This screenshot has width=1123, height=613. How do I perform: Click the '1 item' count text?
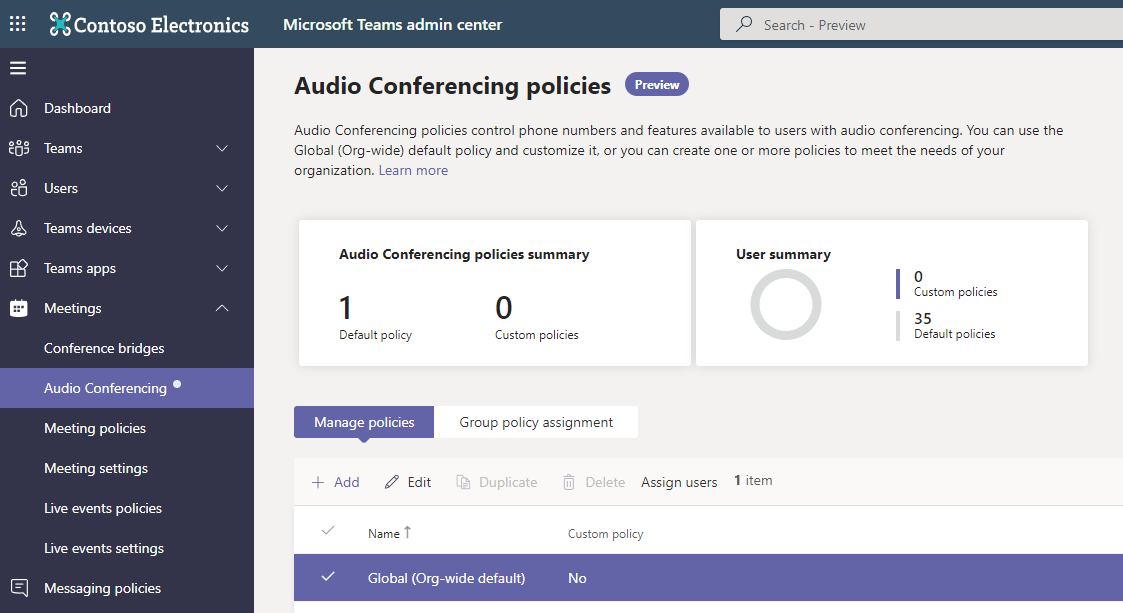coord(753,481)
